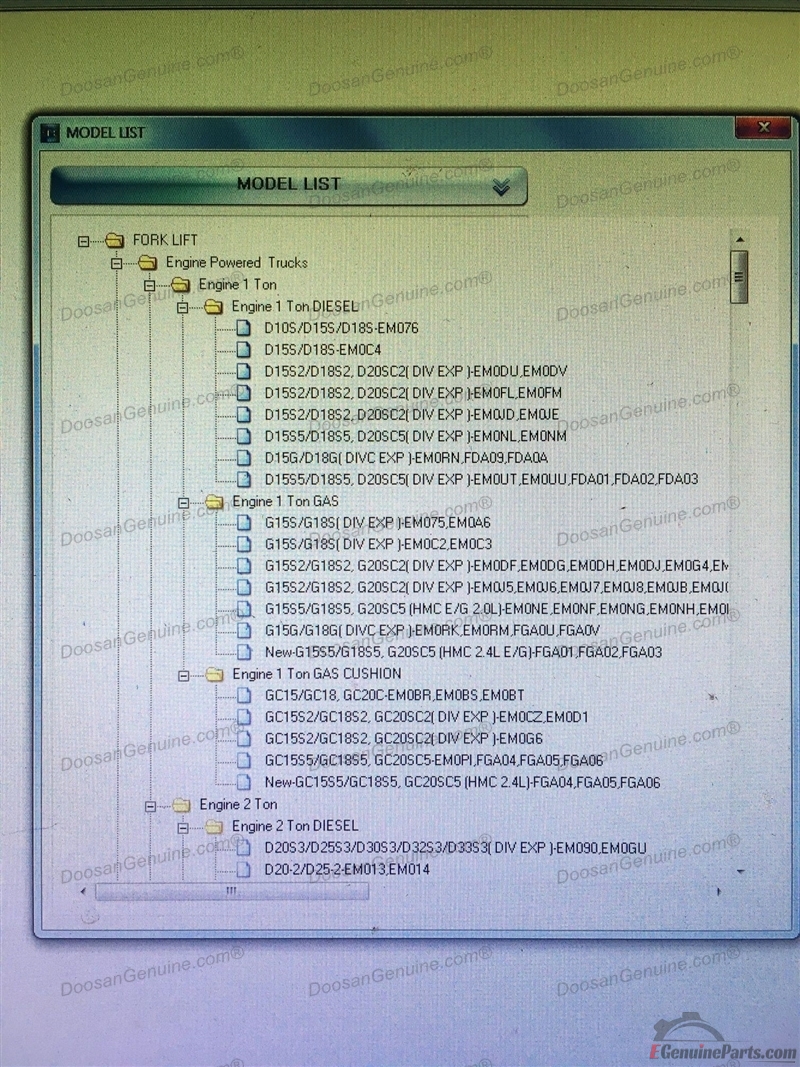The height and width of the screenshot is (1067, 800).
Task: Click the Engine 1 Ton GAS CUSHION folder icon
Action: tap(214, 675)
